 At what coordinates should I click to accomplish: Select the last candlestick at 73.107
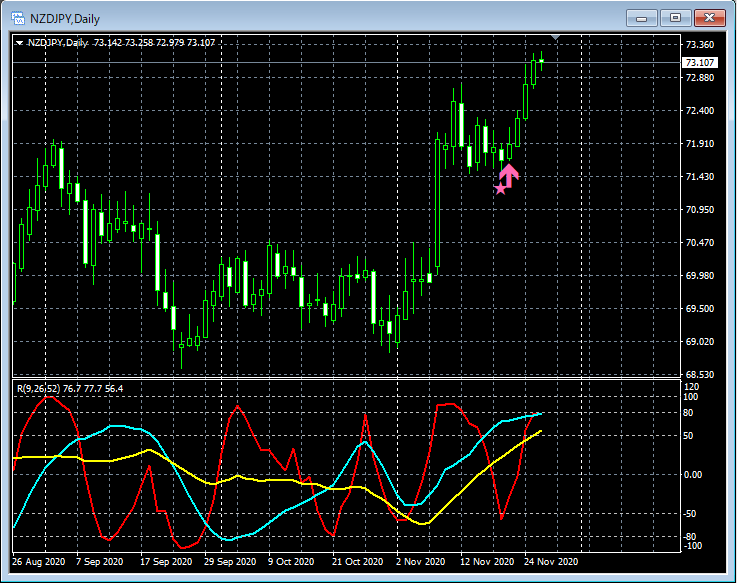(x=542, y=61)
